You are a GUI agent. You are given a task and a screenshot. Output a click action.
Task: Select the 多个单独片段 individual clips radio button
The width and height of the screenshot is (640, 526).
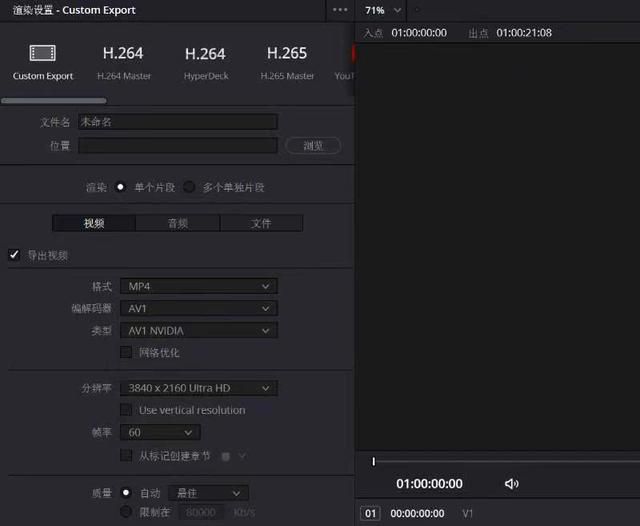coord(189,187)
